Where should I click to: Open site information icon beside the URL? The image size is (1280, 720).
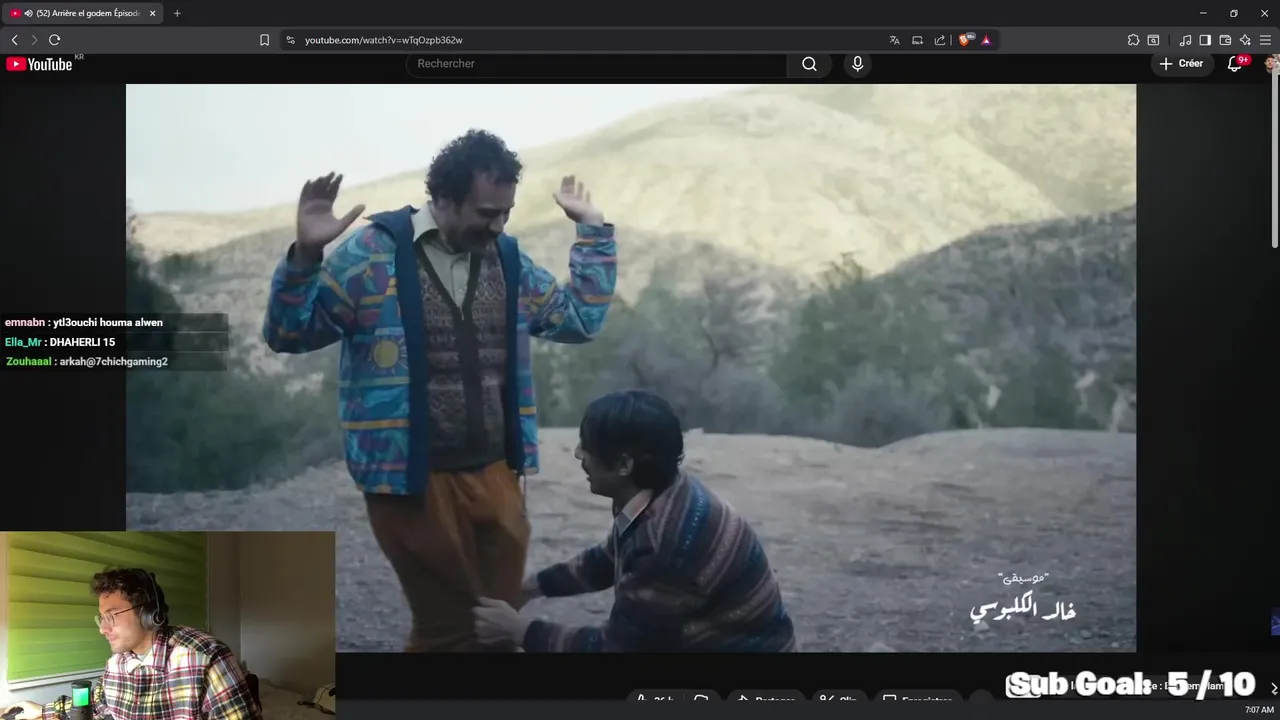click(x=291, y=40)
